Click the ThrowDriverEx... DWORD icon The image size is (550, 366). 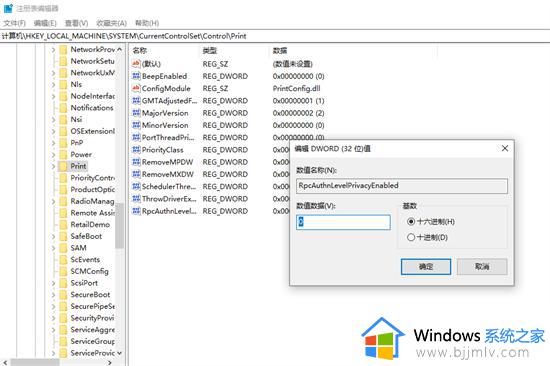136,199
